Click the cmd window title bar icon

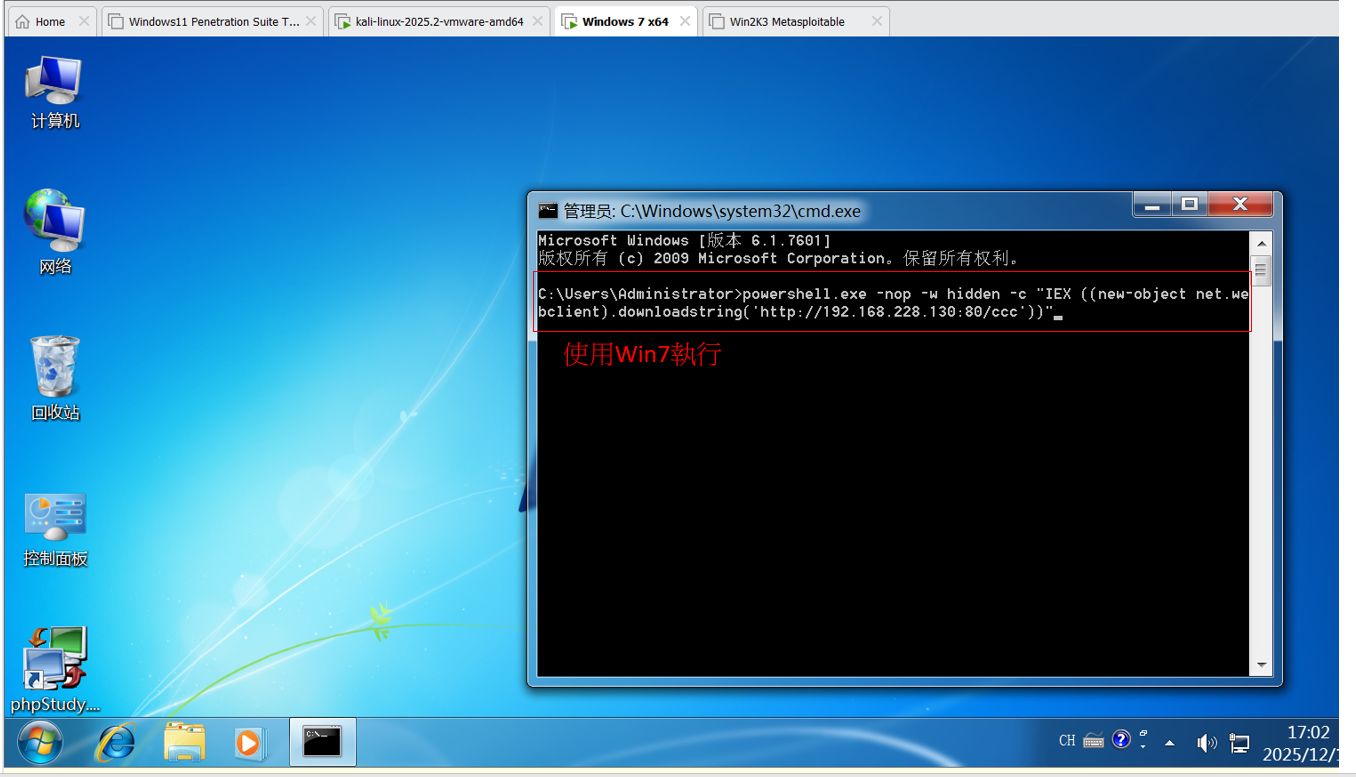547,211
